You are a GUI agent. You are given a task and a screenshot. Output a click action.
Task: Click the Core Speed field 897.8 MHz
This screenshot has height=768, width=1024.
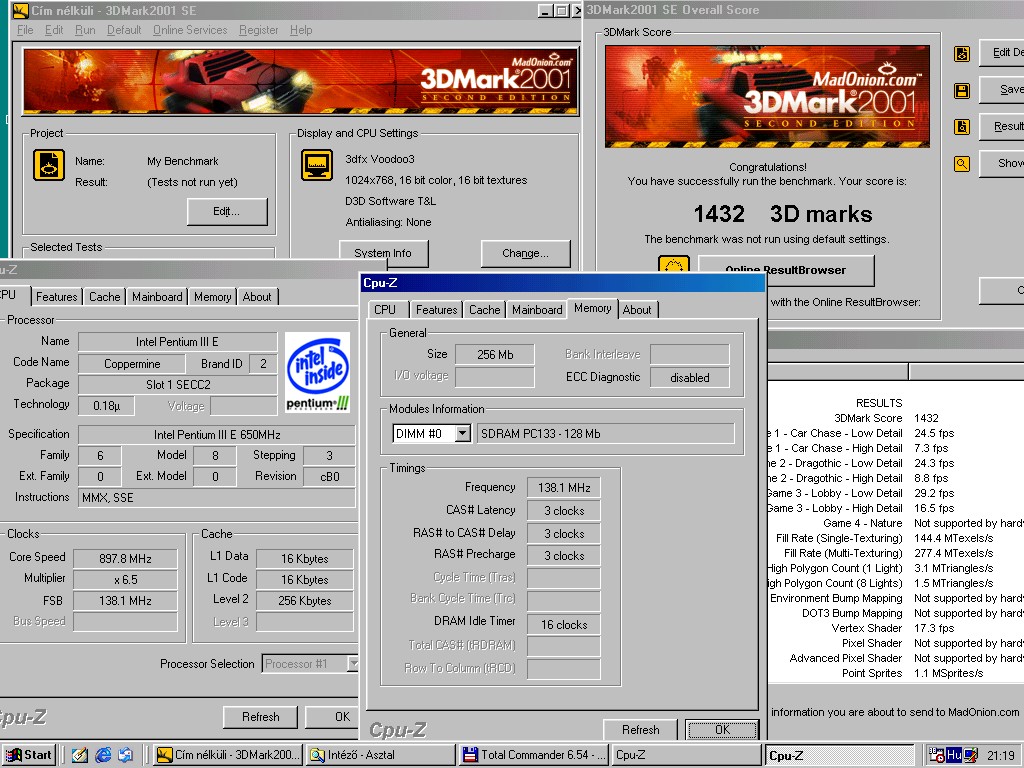click(x=125, y=559)
